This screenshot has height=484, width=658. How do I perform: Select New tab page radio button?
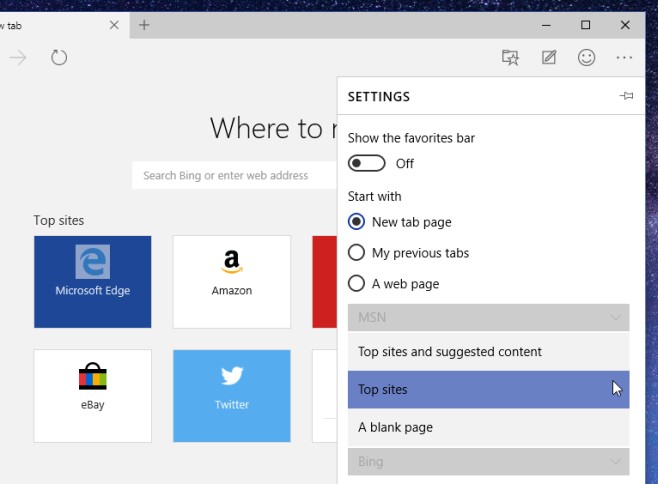pyautogui.click(x=356, y=222)
